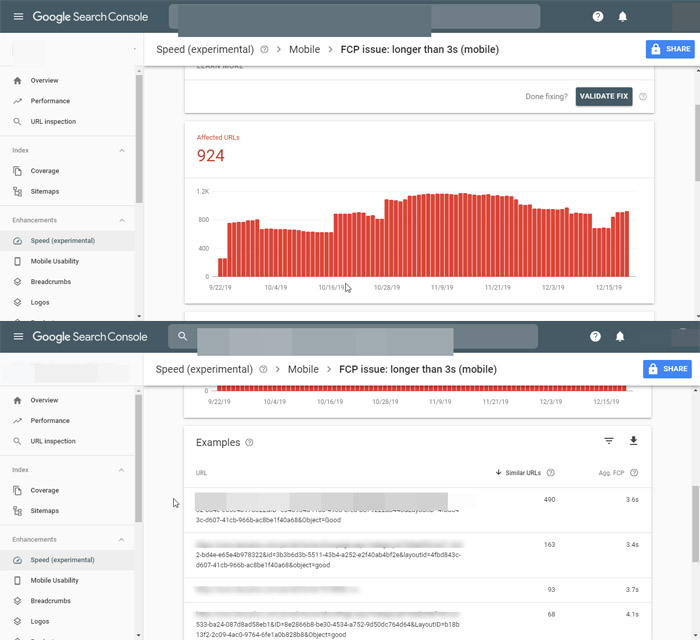Click help icon beside Speed (experimental) in bottom breadcrumb

263,369
